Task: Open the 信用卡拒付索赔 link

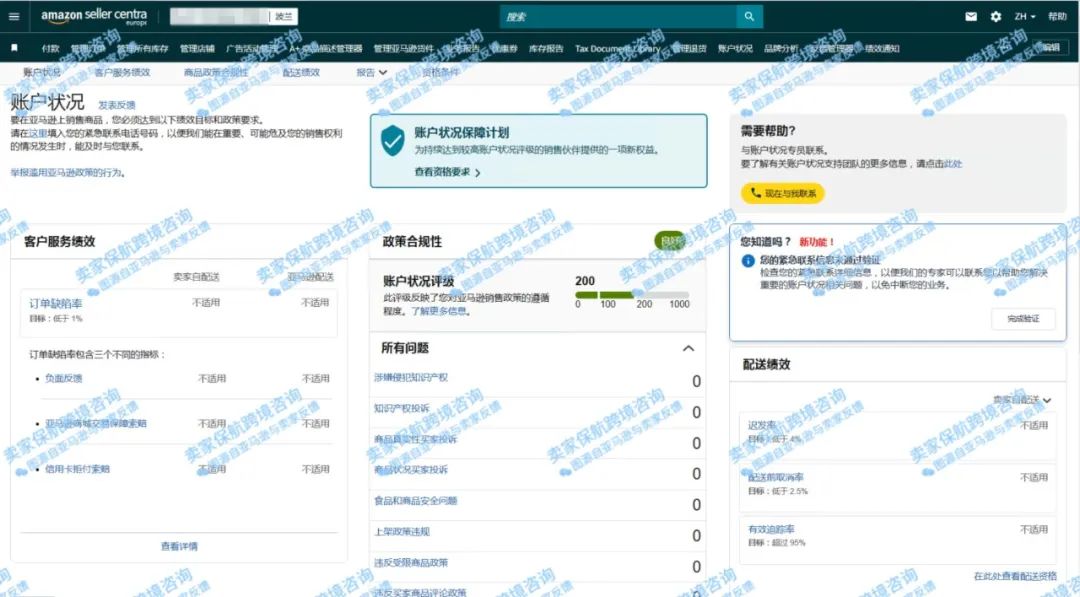Action: pos(77,469)
